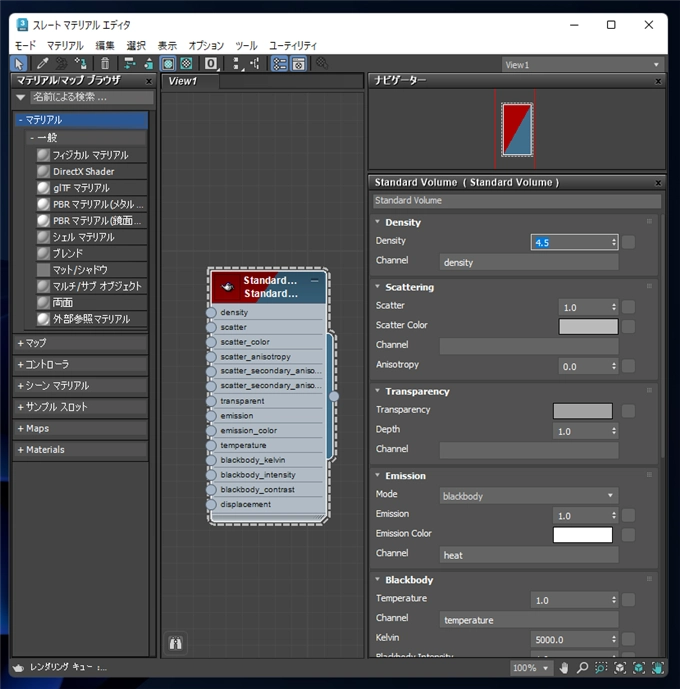Image resolution: width=680 pixels, height=689 pixels.
Task: Collapse the Blackbody rollout
Action: pos(378,580)
